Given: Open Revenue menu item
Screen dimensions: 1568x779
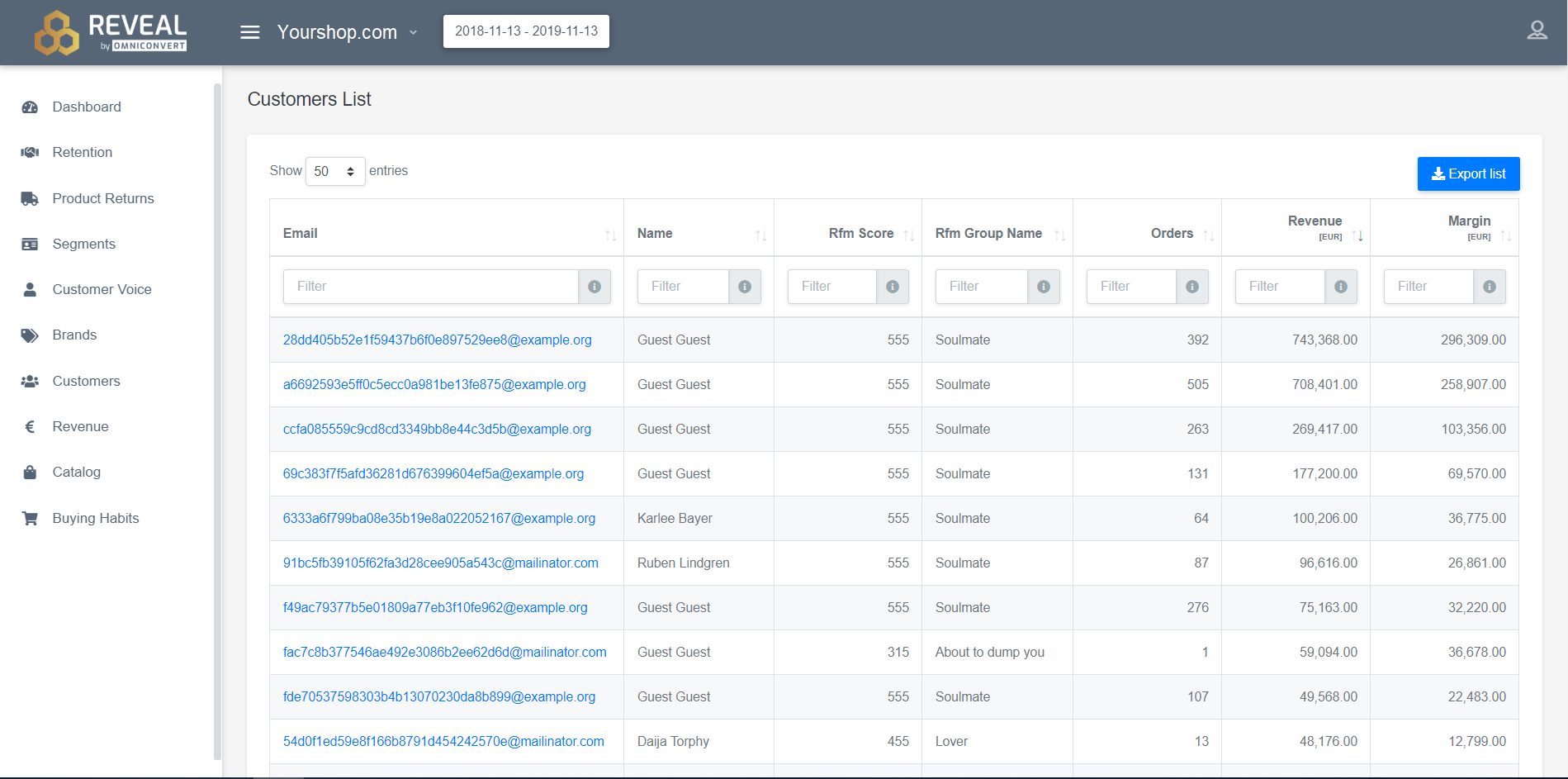Looking at the screenshot, I should point(81,426).
